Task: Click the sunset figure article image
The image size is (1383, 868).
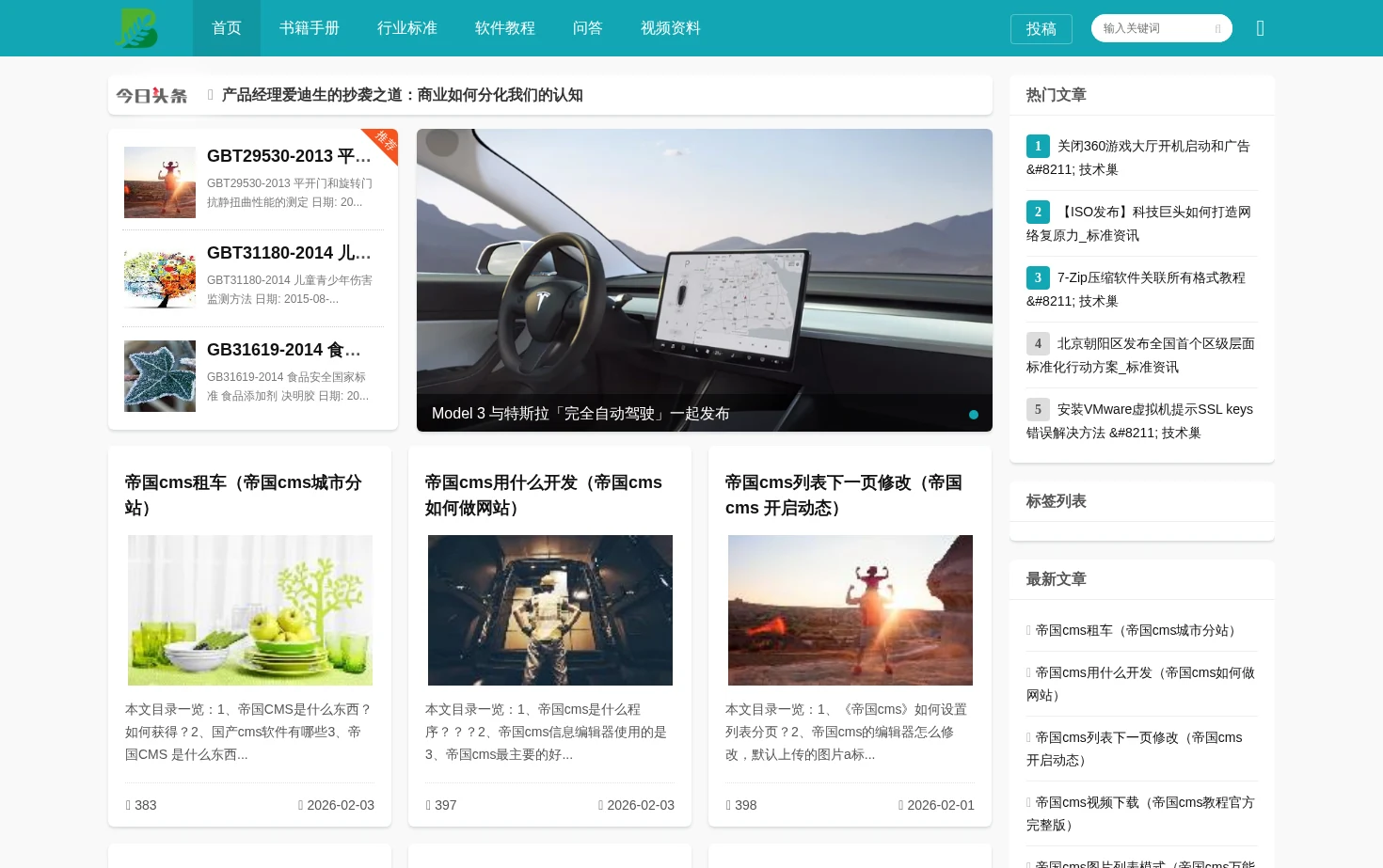Action: click(x=850, y=610)
